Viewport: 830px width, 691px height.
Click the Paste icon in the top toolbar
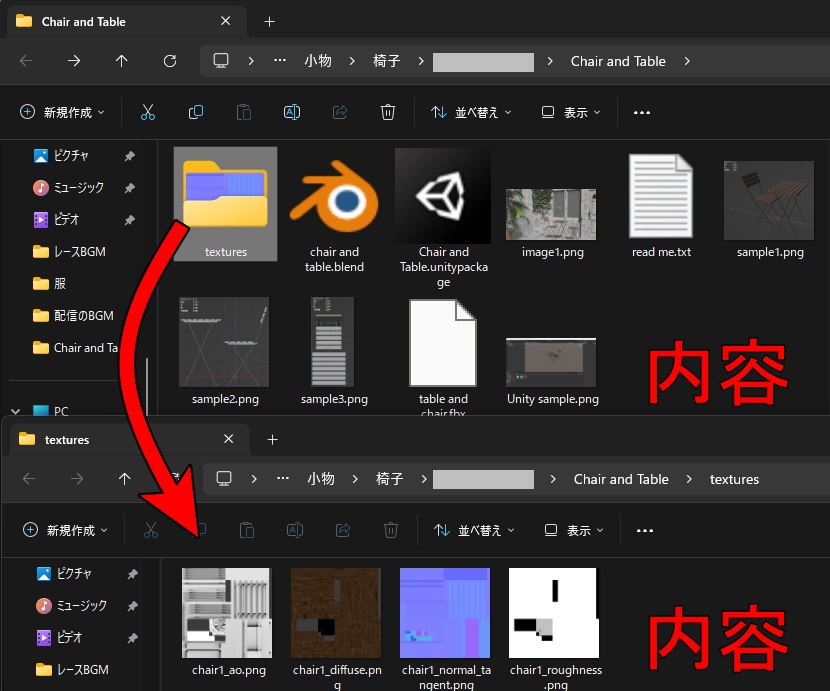(x=244, y=112)
